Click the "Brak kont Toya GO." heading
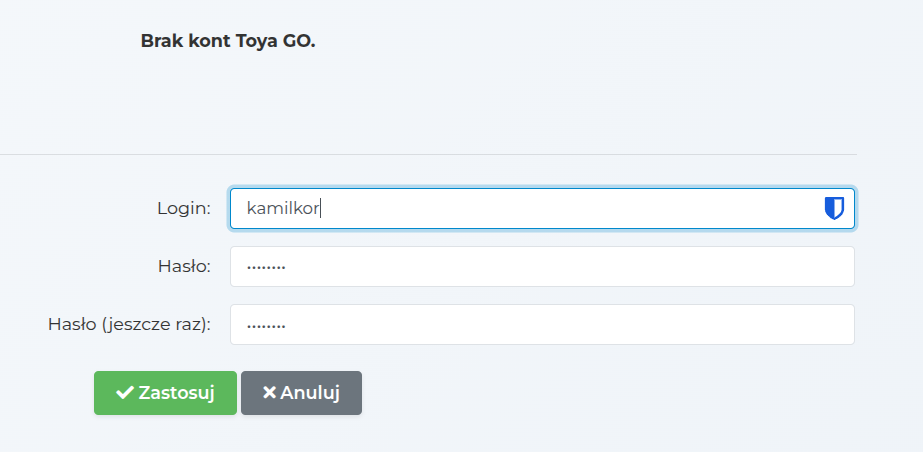Image resolution: width=923 pixels, height=452 pixels. click(x=228, y=42)
